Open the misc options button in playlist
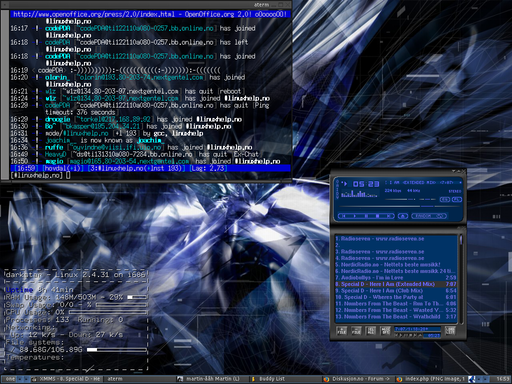512x384 pixels. tap(385, 331)
